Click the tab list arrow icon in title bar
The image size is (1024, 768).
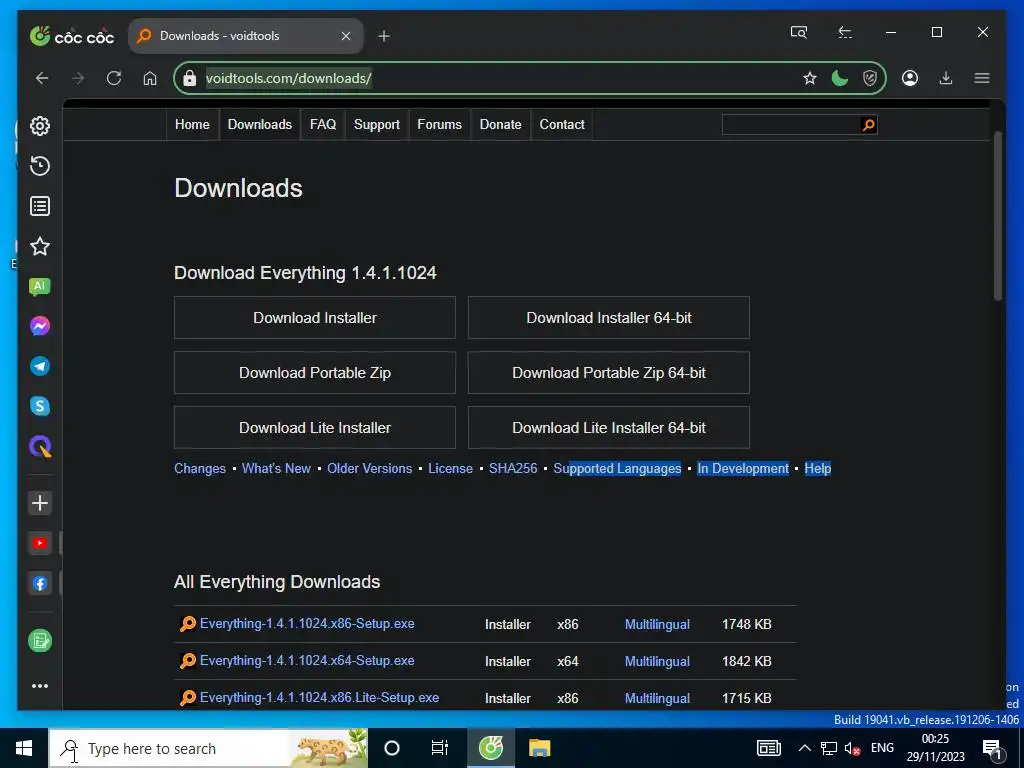(x=845, y=32)
